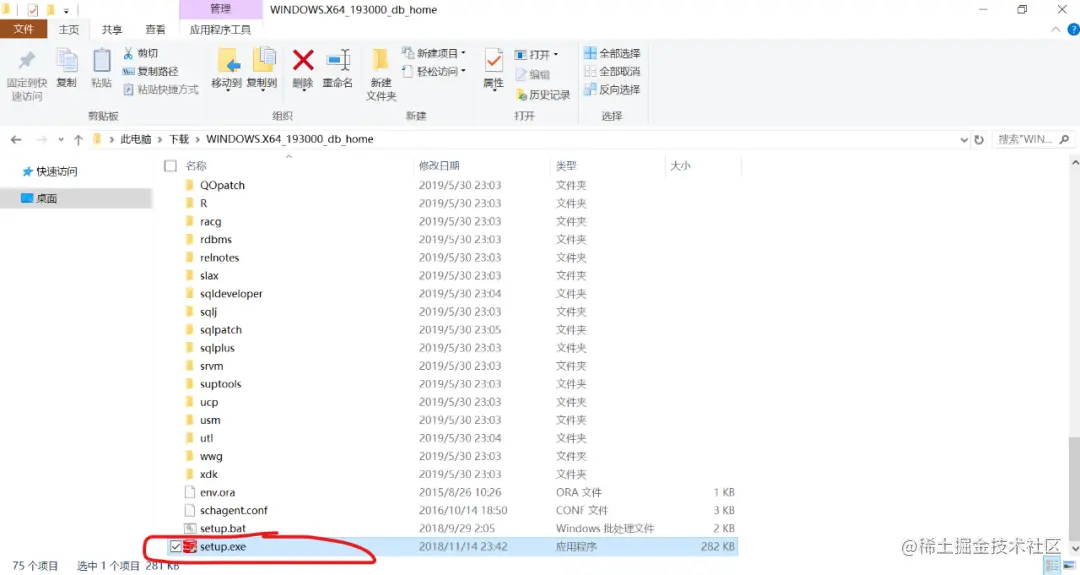Click Copy path (复制路径)
This screenshot has height=575, width=1080.
coord(150,71)
